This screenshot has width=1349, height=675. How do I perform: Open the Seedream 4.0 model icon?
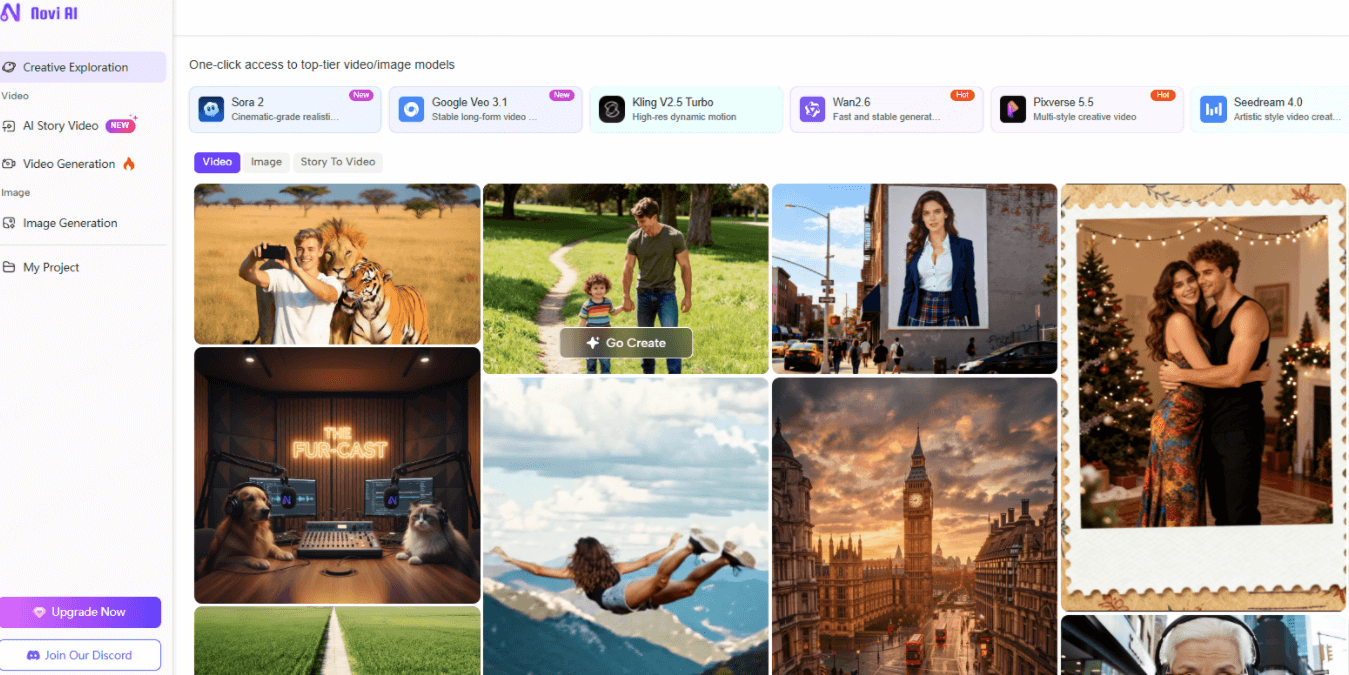pos(1213,109)
